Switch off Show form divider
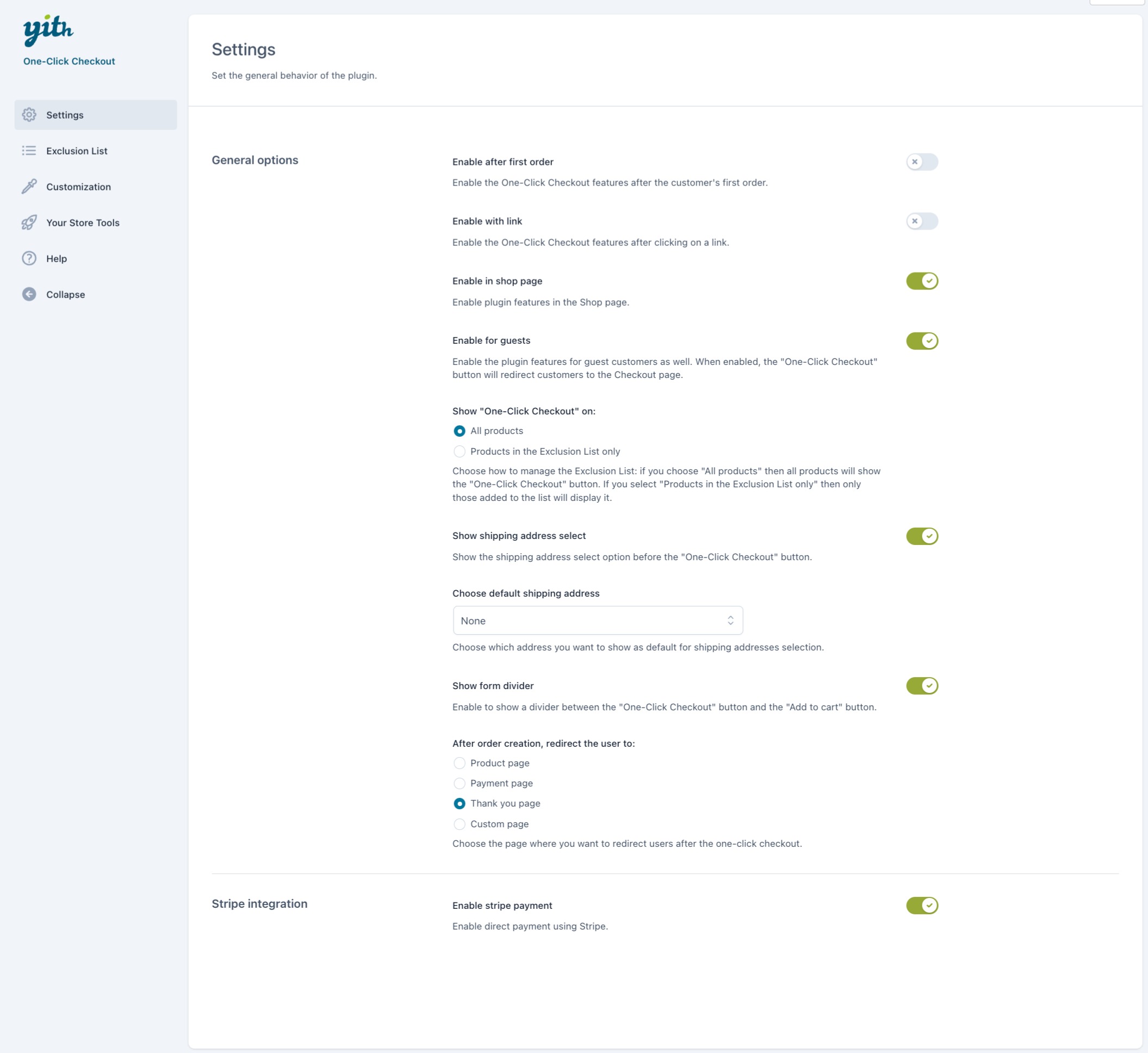 click(x=921, y=686)
